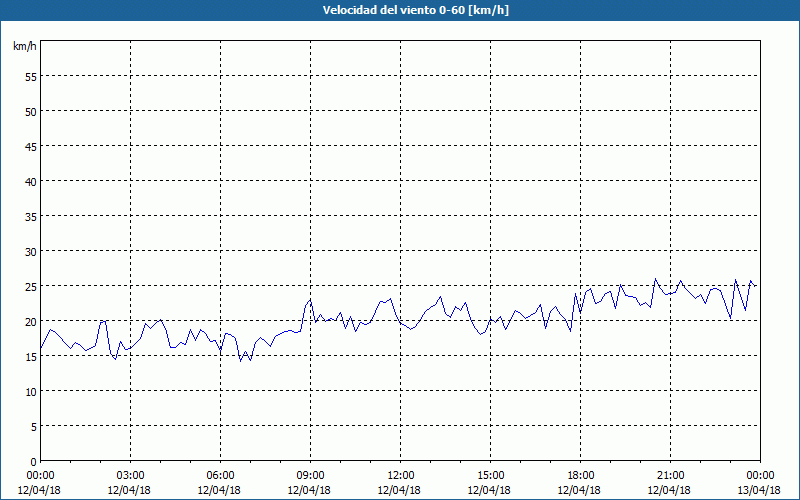Viewport: 800px width, 500px height.
Task: Click the 12/04/18 date under 21:00
Action: pos(669,490)
